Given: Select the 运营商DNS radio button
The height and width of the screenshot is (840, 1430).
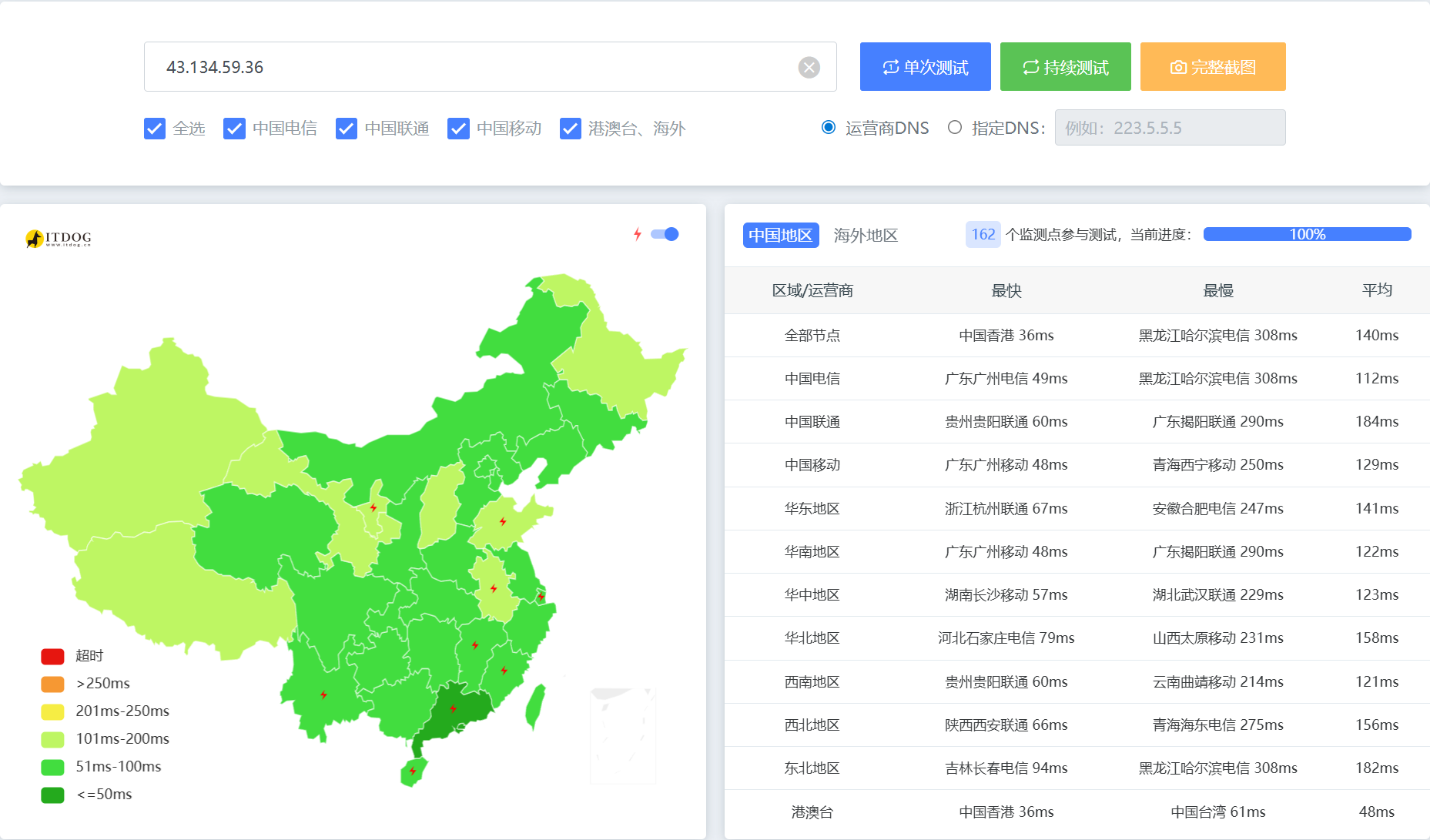Looking at the screenshot, I should [829, 127].
